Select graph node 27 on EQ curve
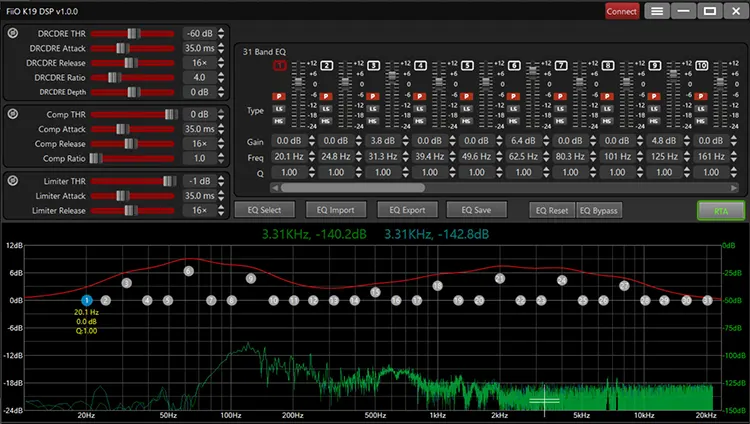 coord(624,286)
